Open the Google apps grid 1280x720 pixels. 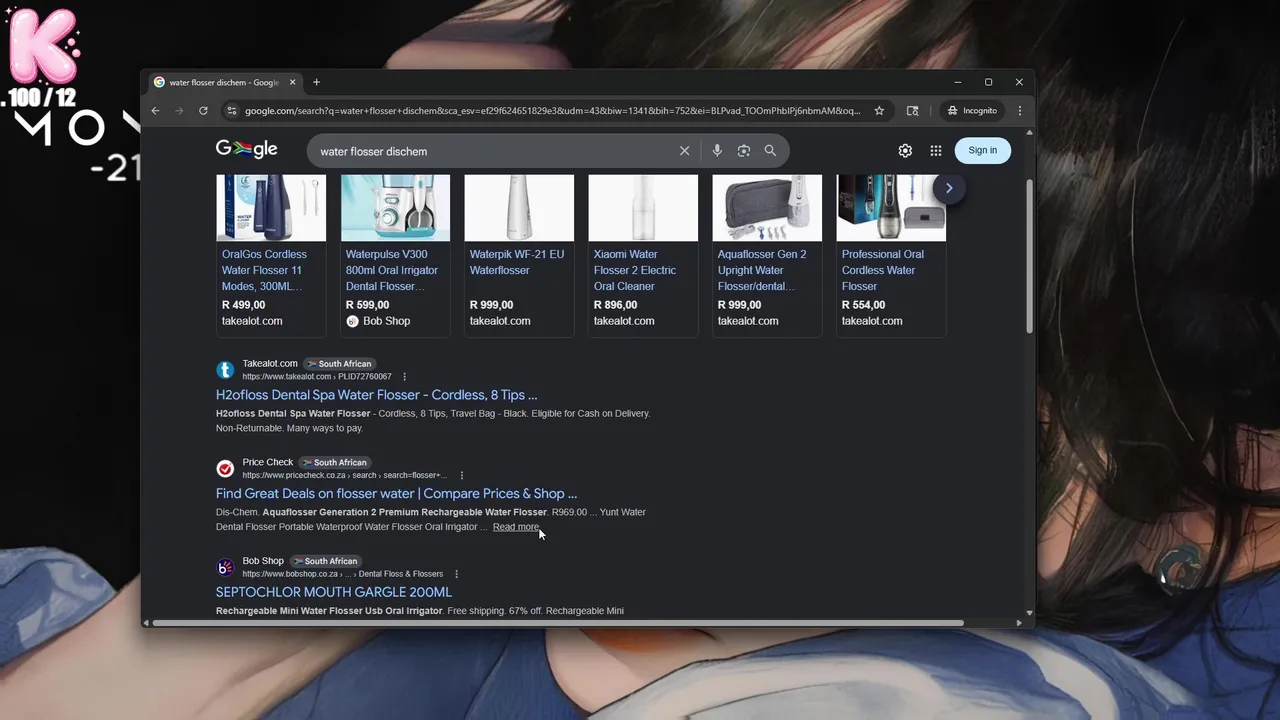pos(936,151)
